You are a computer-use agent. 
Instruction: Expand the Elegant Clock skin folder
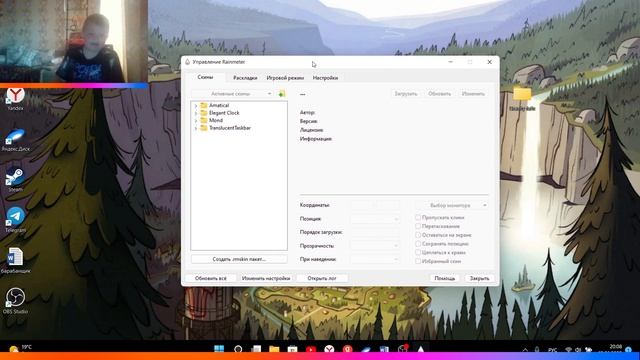click(x=196, y=113)
